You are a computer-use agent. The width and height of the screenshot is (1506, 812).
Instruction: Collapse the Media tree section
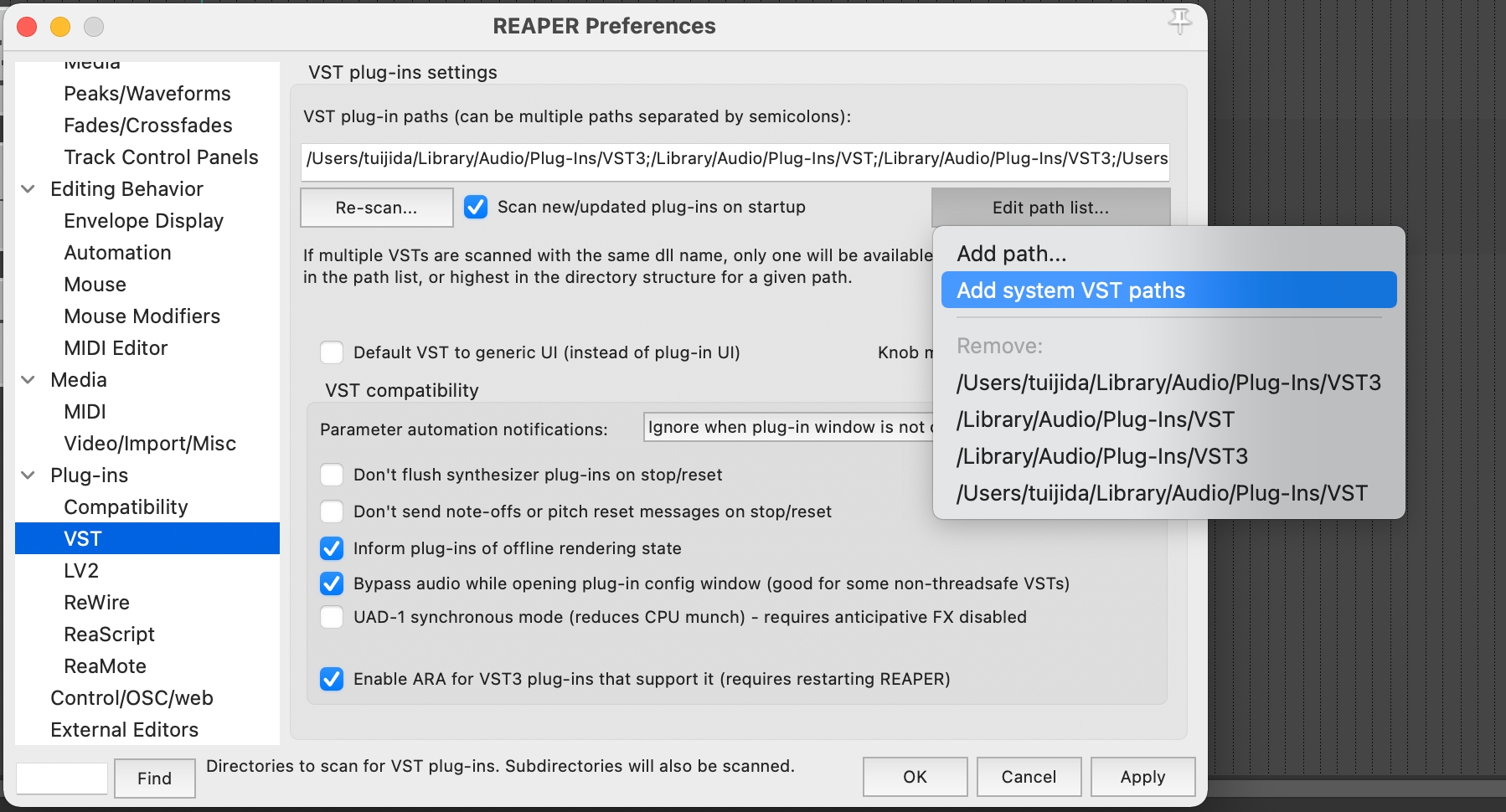point(28,380)
